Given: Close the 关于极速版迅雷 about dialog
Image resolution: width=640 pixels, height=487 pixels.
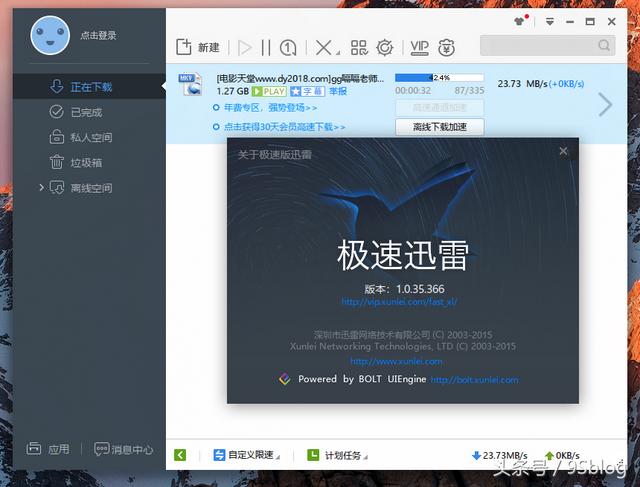Looking at the screenshot, I should [563, 151].
